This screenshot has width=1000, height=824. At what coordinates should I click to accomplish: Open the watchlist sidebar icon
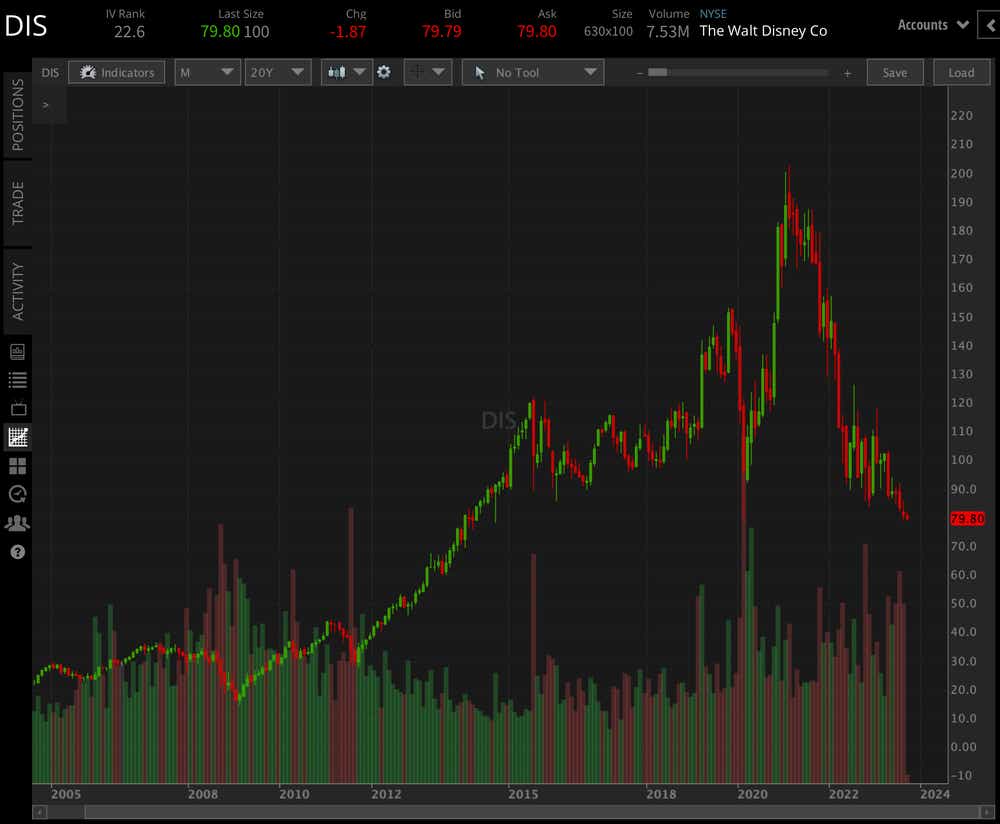pyautogui.click(x=18, y=380)
